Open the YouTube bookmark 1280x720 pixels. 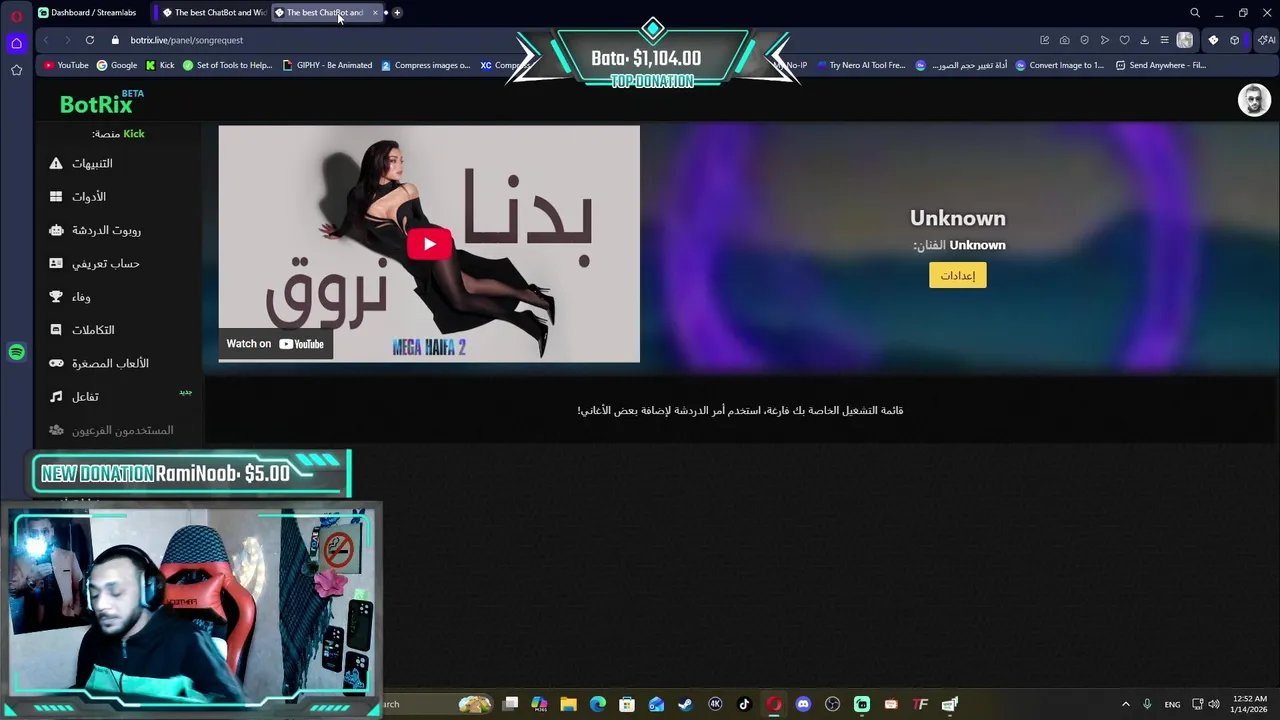[66, 65]
